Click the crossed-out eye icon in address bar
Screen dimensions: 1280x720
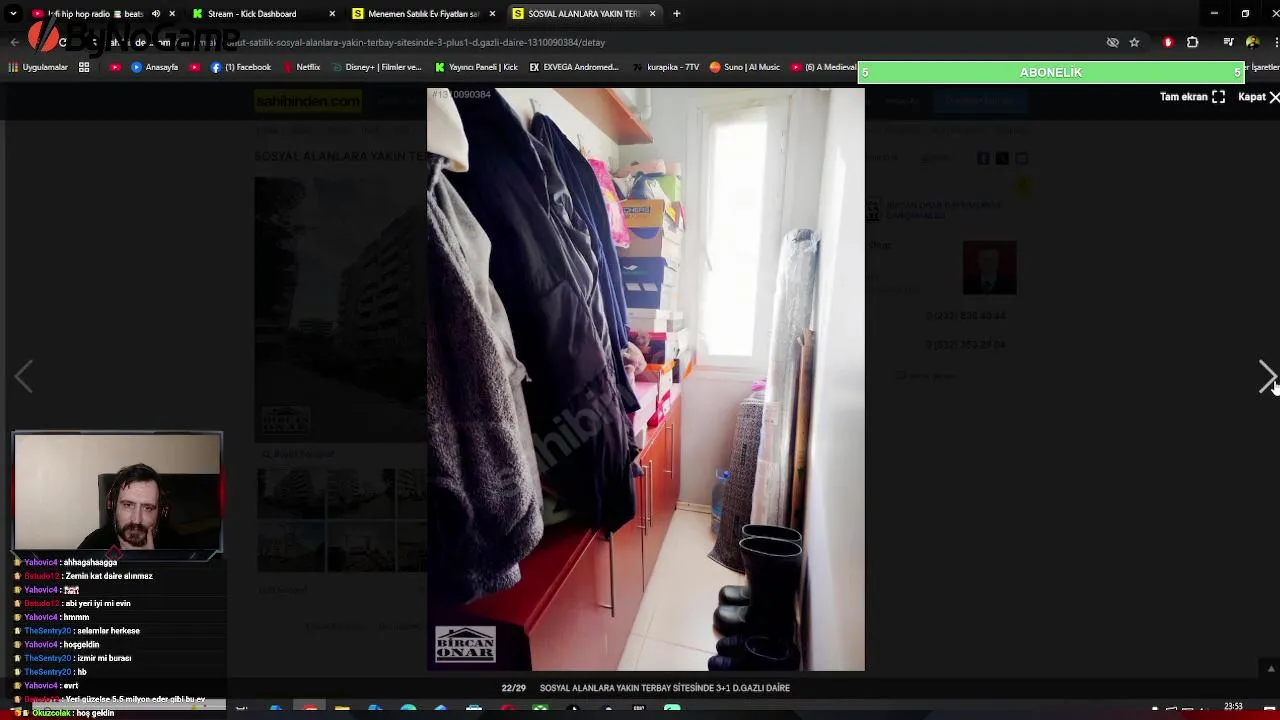[x=1112, y=42]
